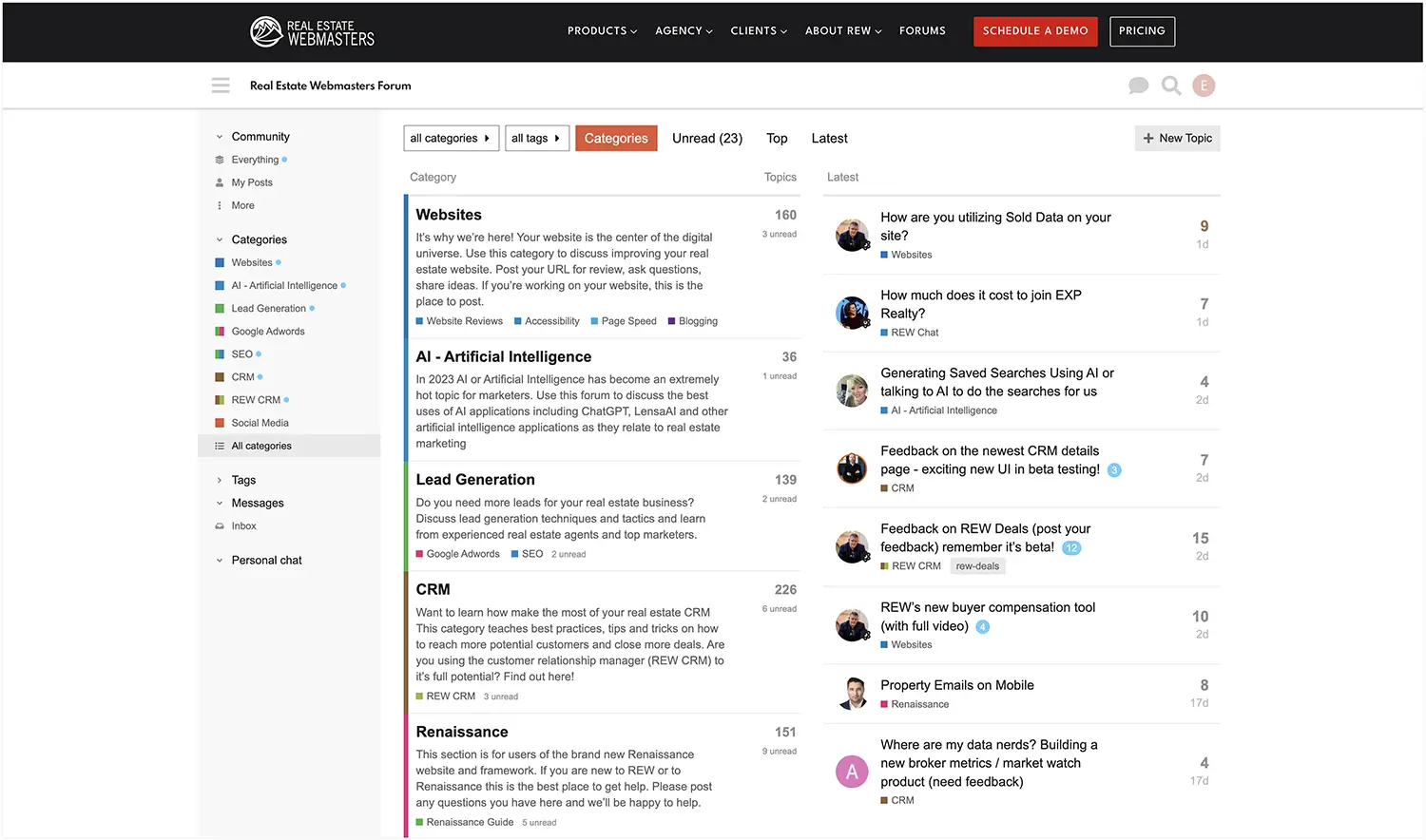
Task: Create a New Topic
Action: point(1177,138)
